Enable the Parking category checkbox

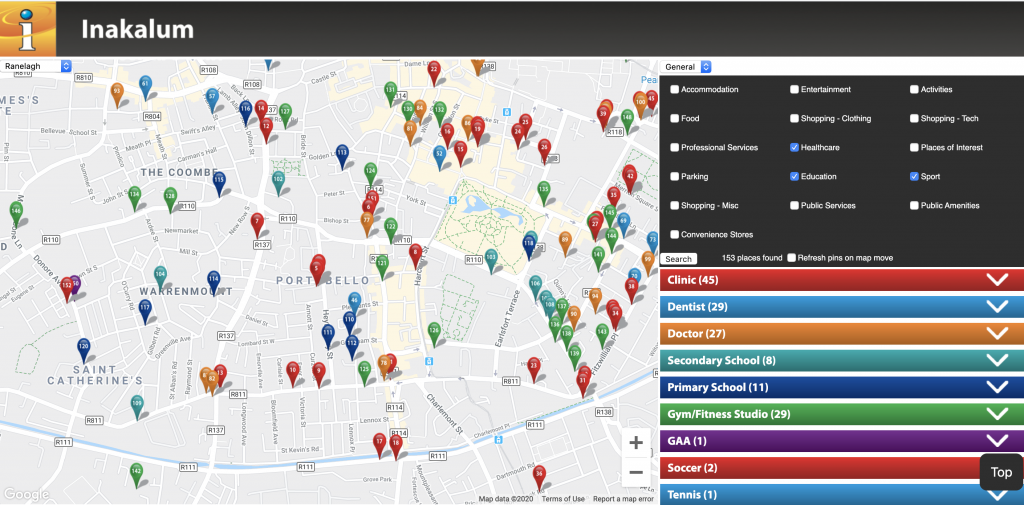[675, 176]
